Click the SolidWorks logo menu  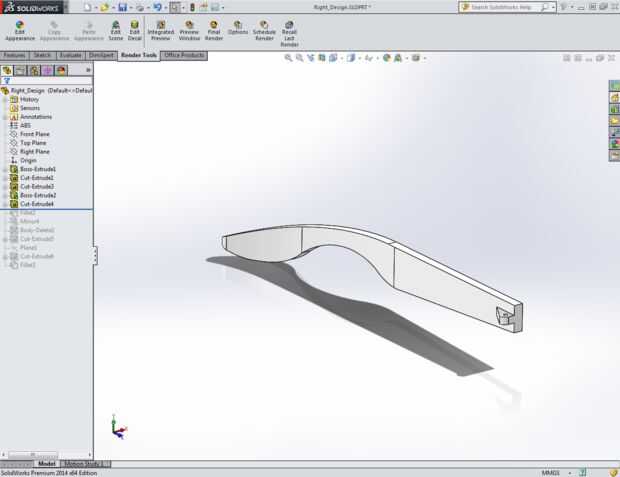[x=32, y=7]
